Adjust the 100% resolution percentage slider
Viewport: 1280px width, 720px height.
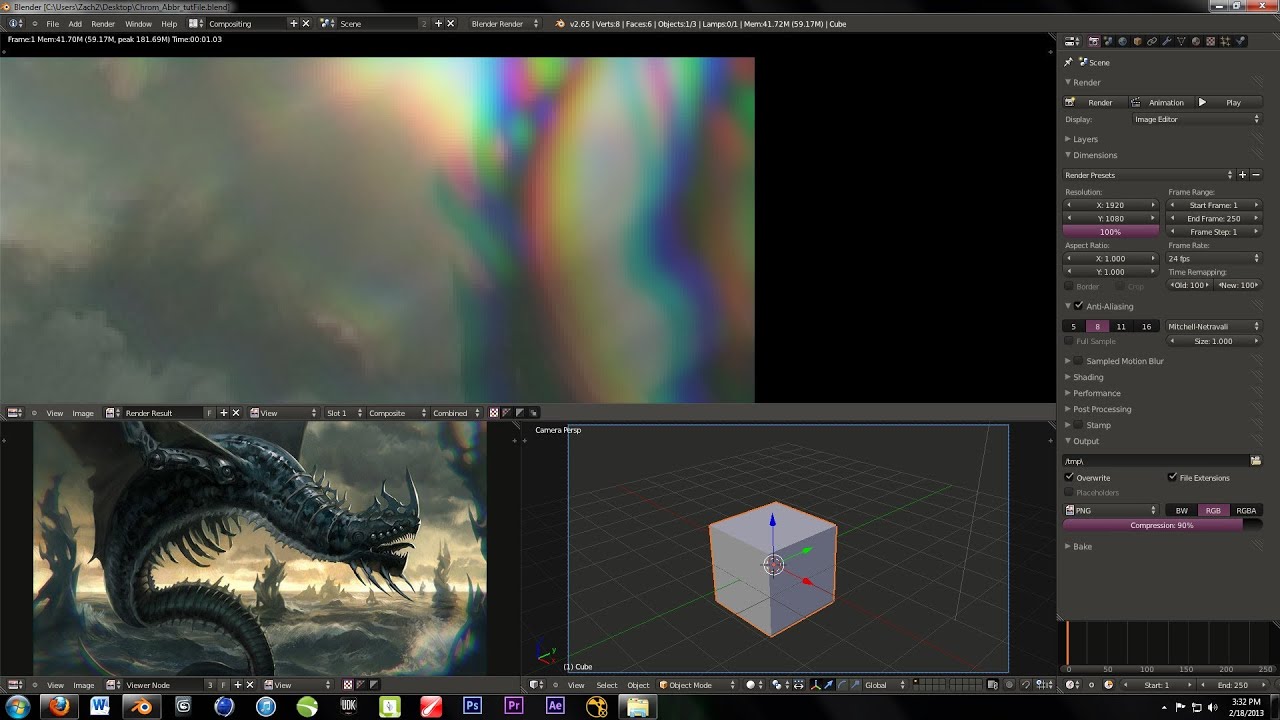(1110, 231)
